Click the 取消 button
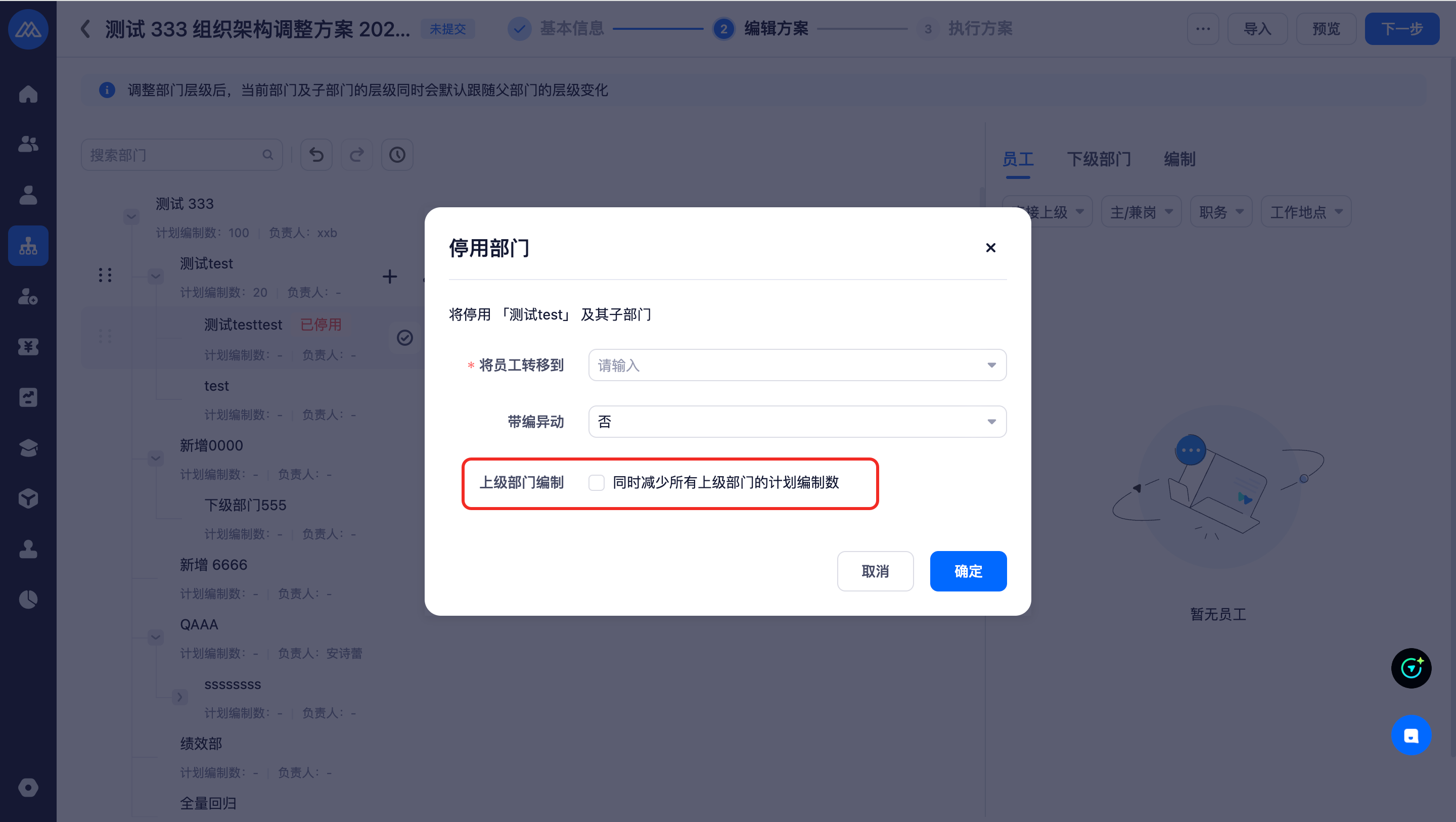Viewport: 1456px width, 822px height. (x=875, y=571)
